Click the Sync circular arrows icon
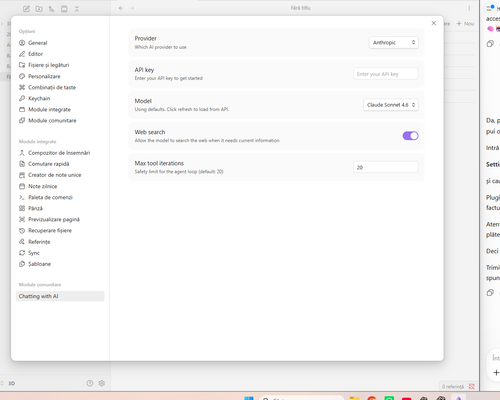This screenshot has height=400, width=500. click(x=22, y=253)
